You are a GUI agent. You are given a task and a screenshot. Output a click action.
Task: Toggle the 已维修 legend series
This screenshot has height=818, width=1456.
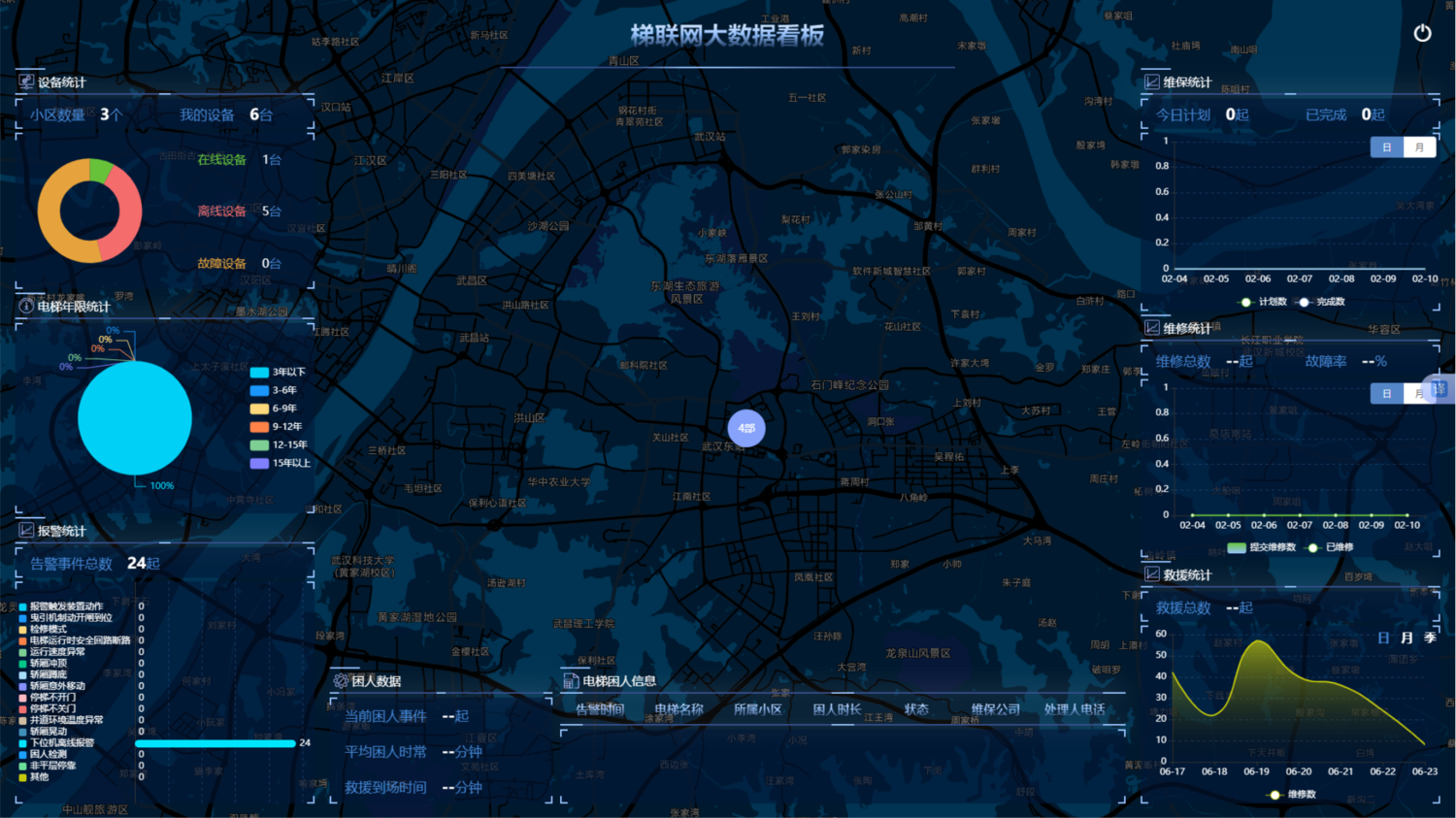click(1313, 547)
